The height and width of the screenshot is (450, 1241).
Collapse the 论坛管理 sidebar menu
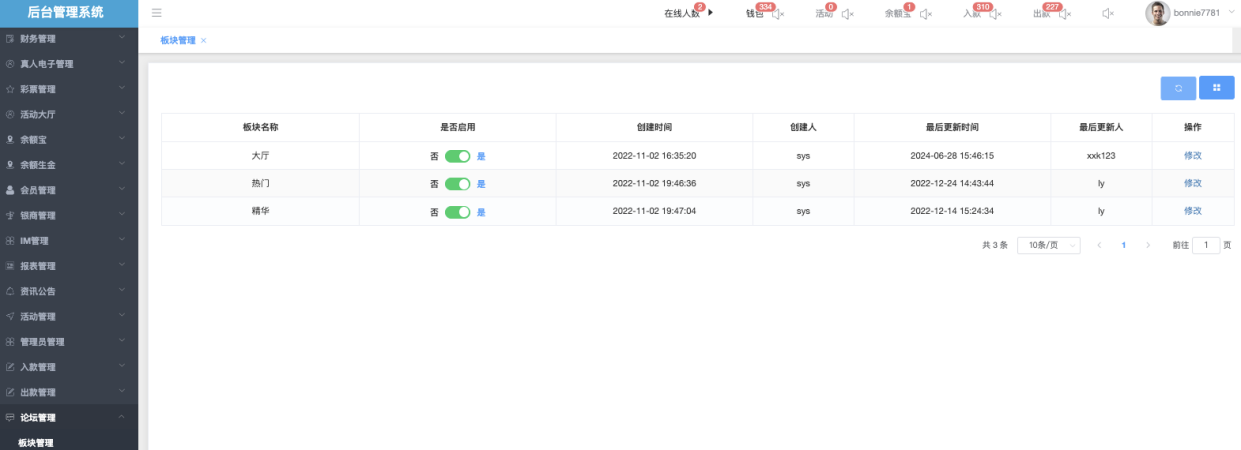(x=69, y=418)
